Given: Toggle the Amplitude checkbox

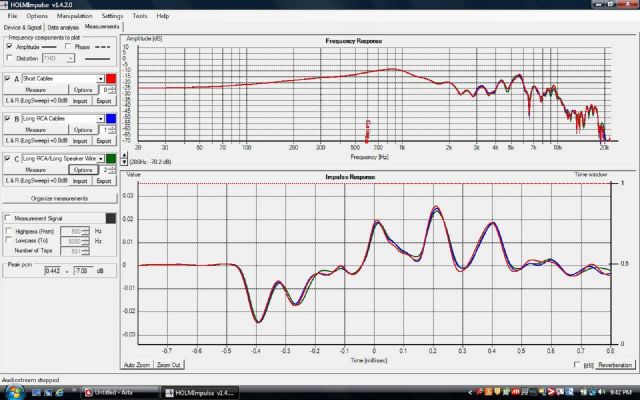Looking at the screenshot, I should point(9,47).
